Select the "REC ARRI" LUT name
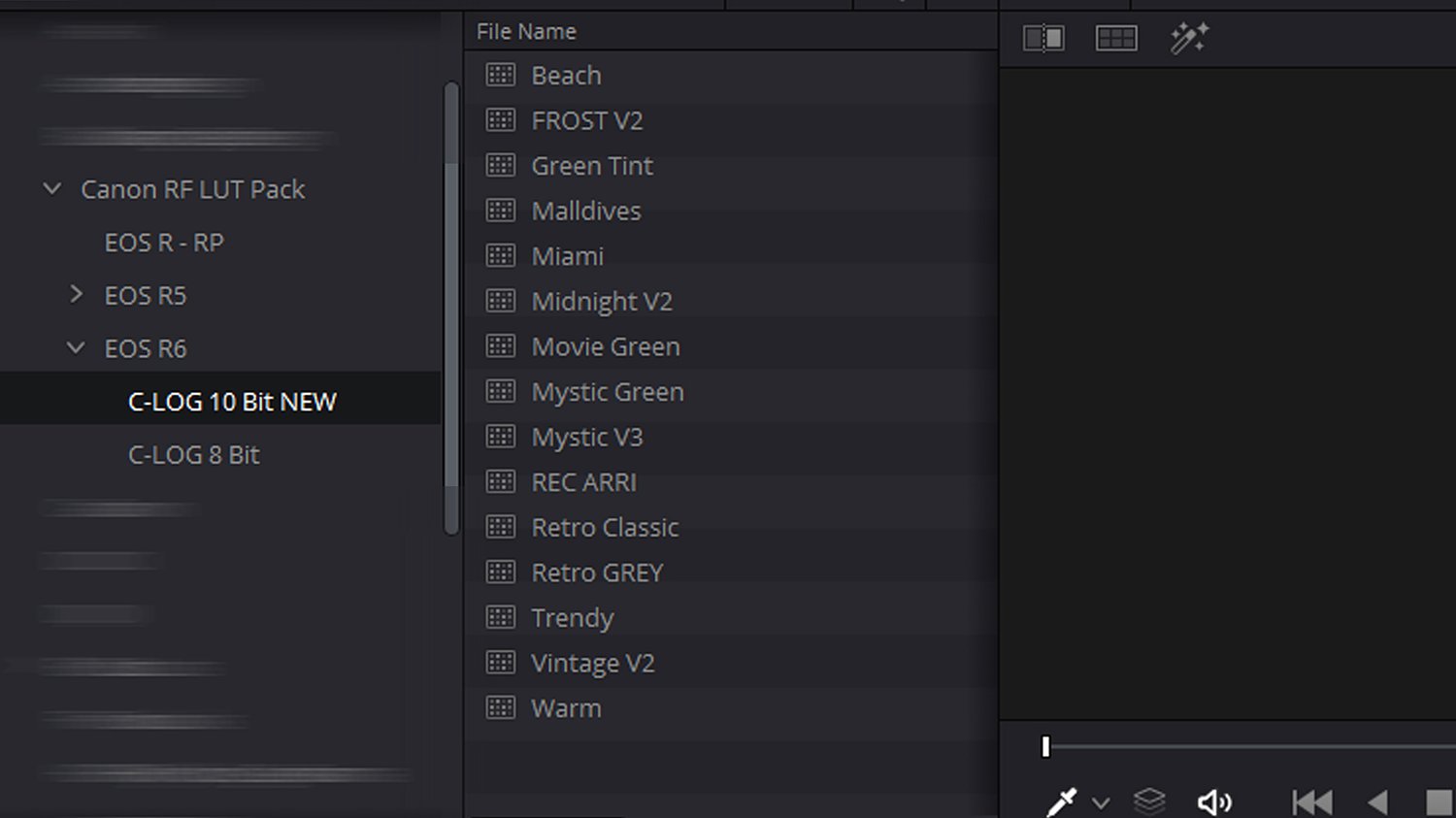Viewport: 1456px width, 818px height. (584, 482)
